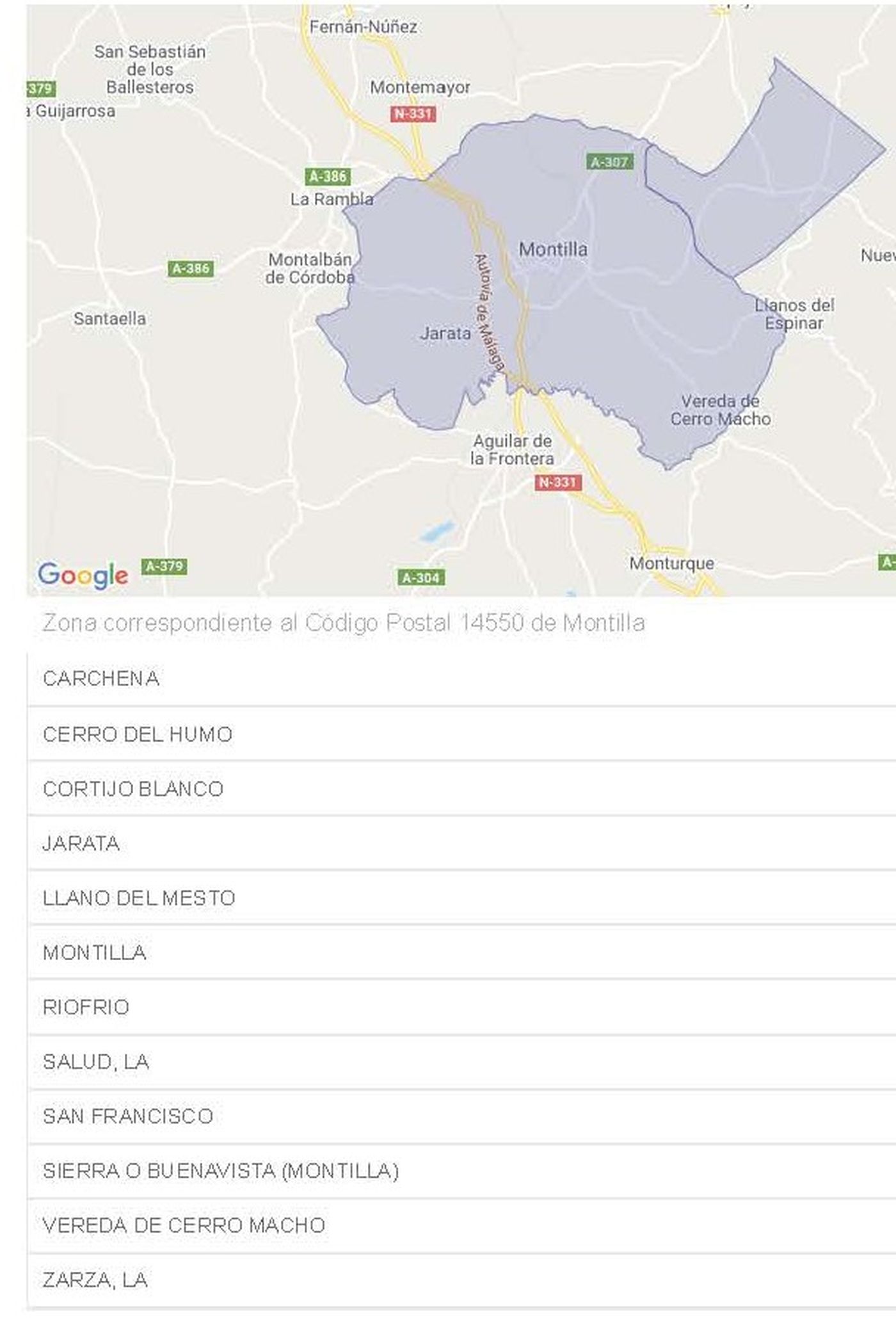
Task: Open the CERRO DEL HUMO entry
Action: pyautogui.click(x=461, y=734)
